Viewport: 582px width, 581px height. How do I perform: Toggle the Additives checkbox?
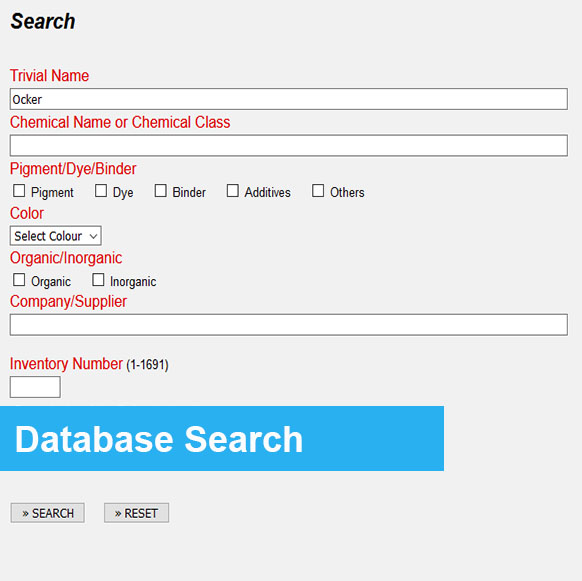[x=233, y=191]
